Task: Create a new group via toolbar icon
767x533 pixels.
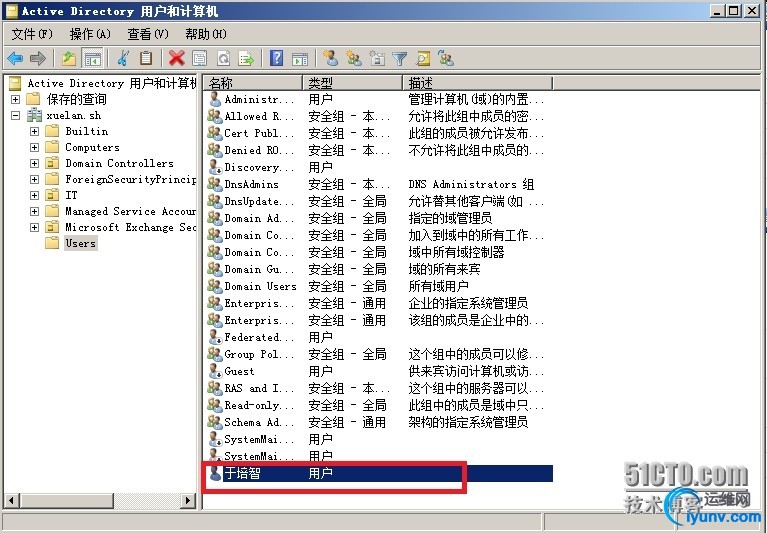Action: tap(354, 59)
